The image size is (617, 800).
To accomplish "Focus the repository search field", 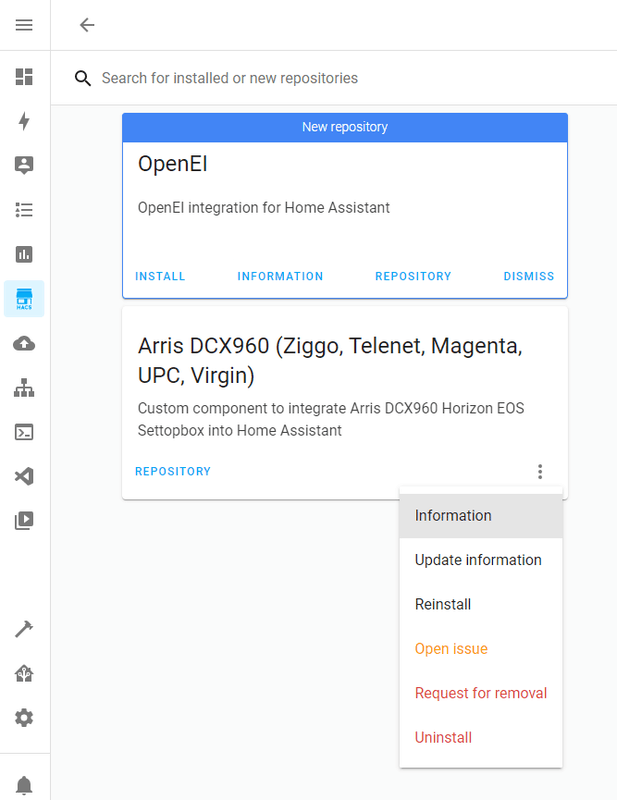I will (x=334, y=78).
